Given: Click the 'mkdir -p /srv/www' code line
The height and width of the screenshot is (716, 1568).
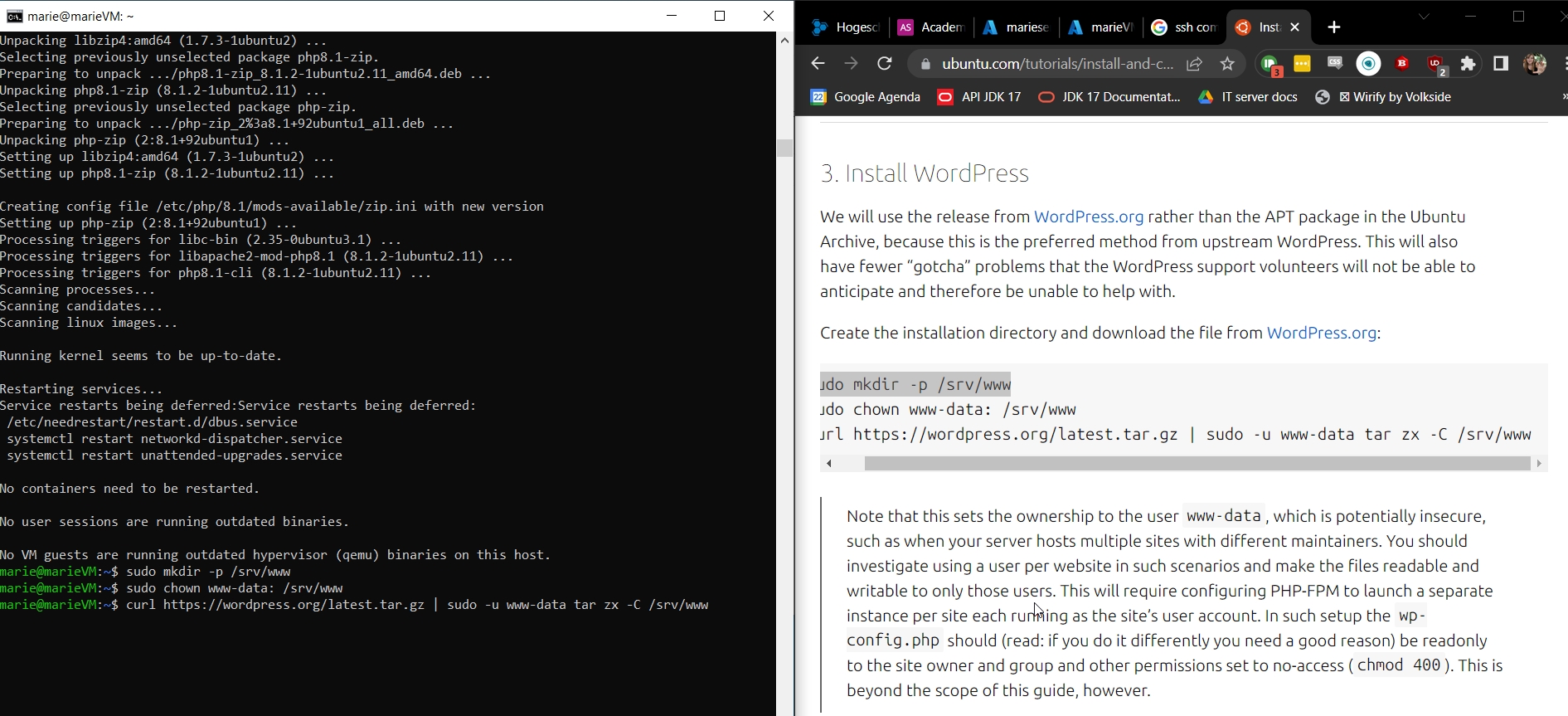Looking at the screenshot, I should coord(915,384).
